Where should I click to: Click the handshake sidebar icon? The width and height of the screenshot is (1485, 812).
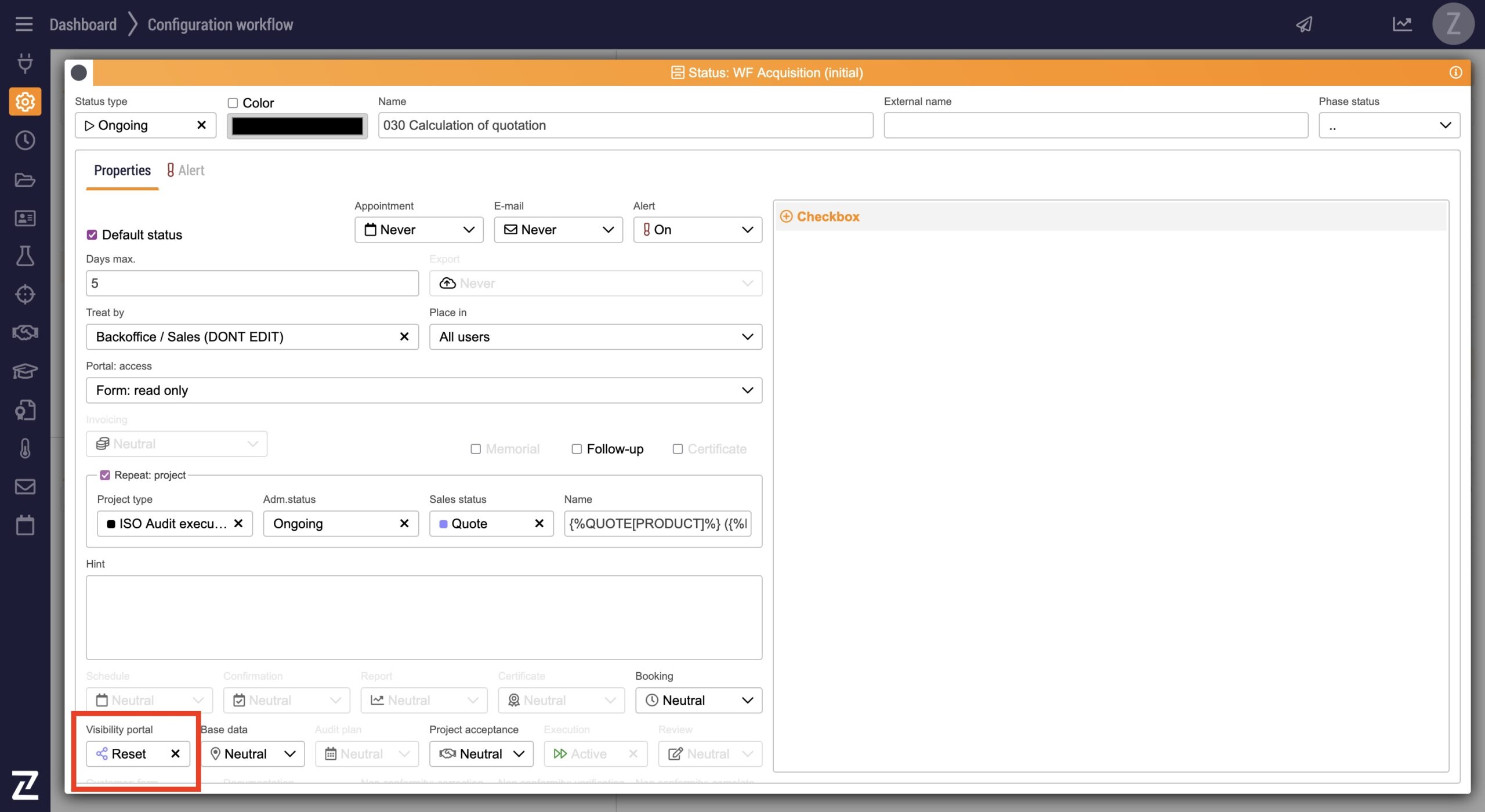pos(25,332)
